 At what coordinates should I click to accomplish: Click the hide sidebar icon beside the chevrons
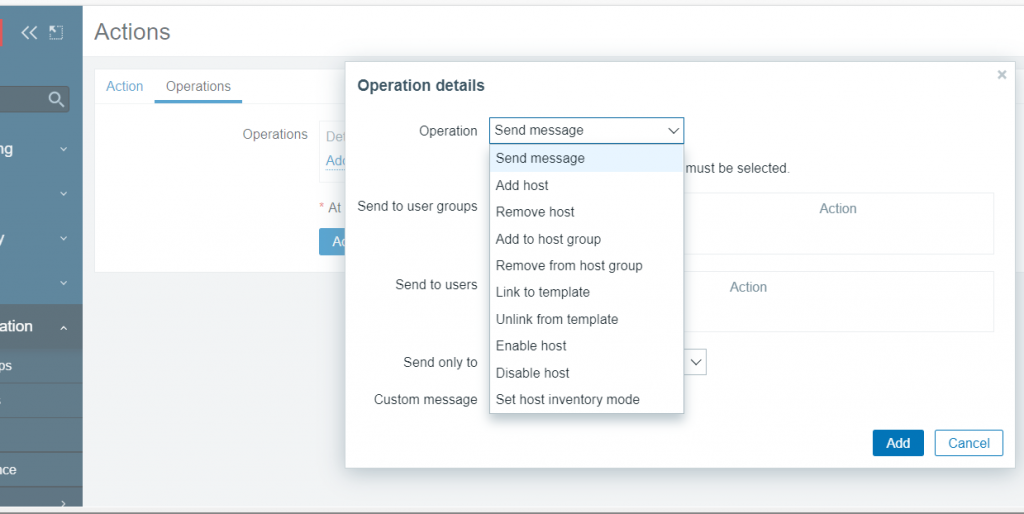pos(56,32)
